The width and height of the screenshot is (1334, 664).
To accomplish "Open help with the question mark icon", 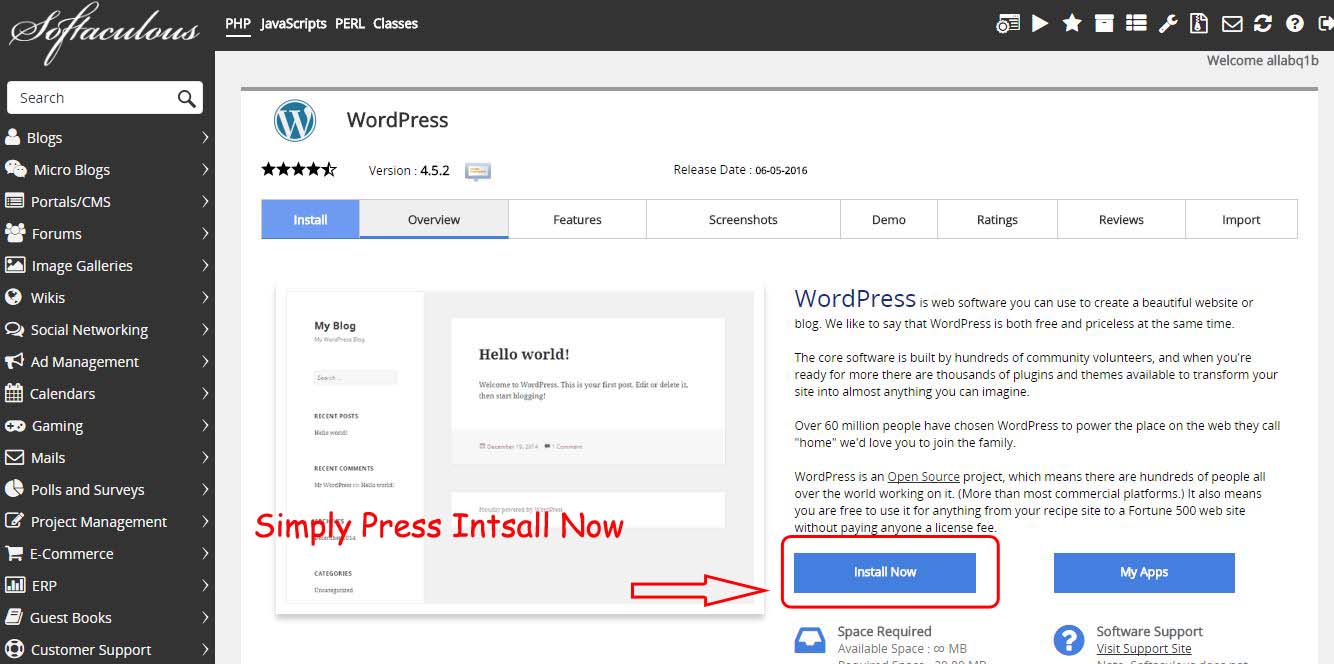I will pyautogui.click(x=1295, y=23).
